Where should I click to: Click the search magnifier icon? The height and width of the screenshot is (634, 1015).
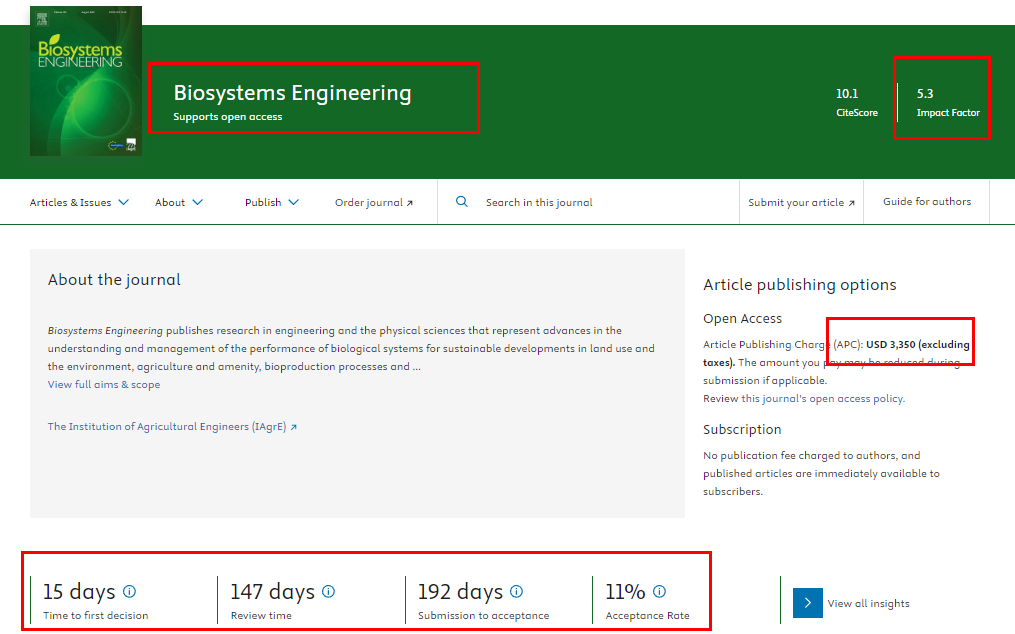[461, 201]
